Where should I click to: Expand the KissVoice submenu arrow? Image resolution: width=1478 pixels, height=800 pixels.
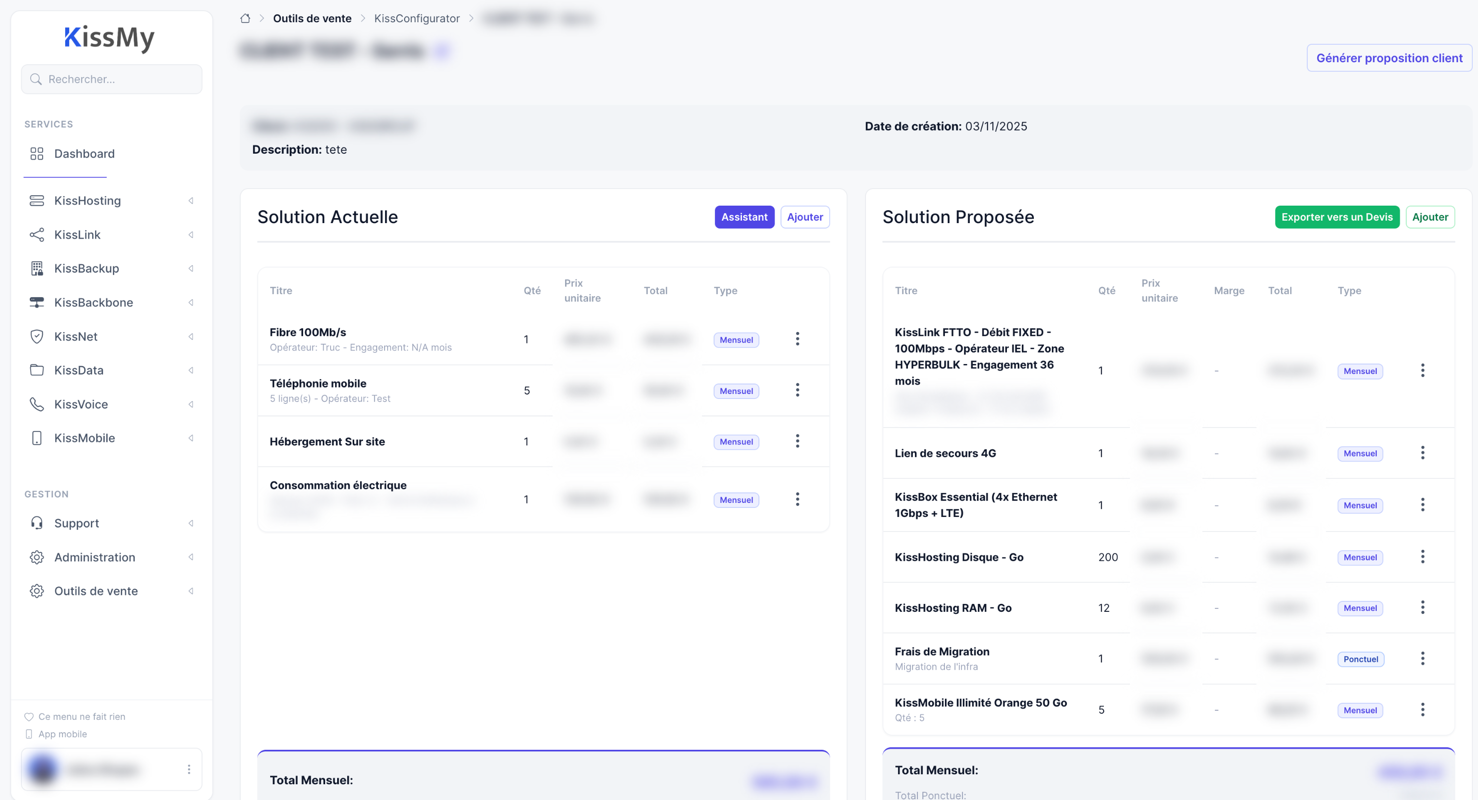click(x=191, y=404)
